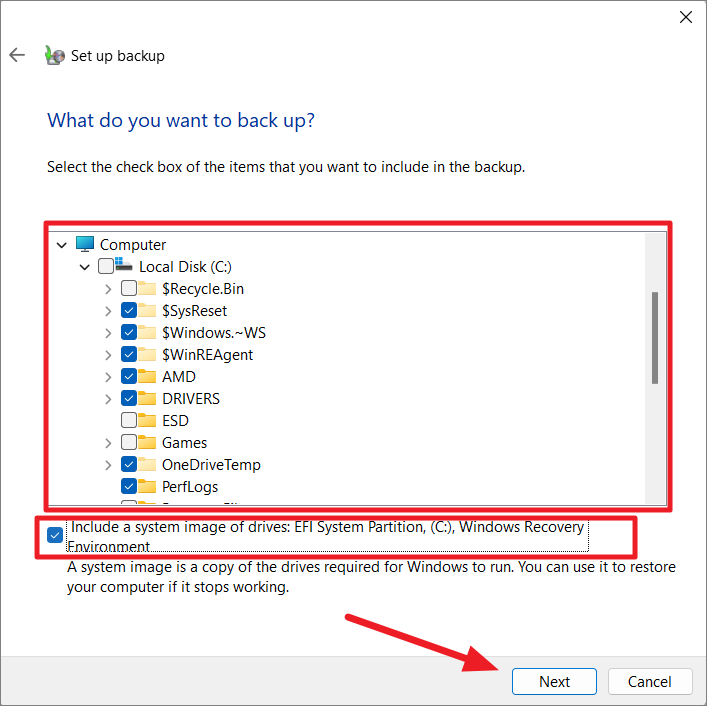Select the OneDriveTemp label
This screenshot has width=707, height=706.
(211, 465)
